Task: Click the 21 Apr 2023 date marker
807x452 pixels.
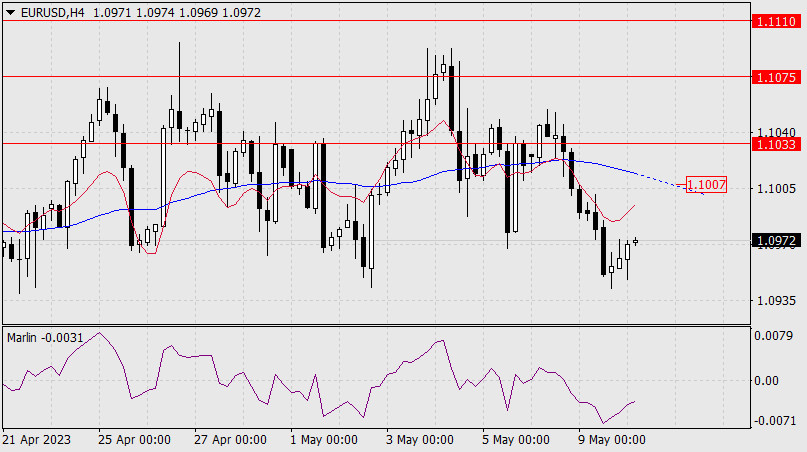Action: [36, 440]
